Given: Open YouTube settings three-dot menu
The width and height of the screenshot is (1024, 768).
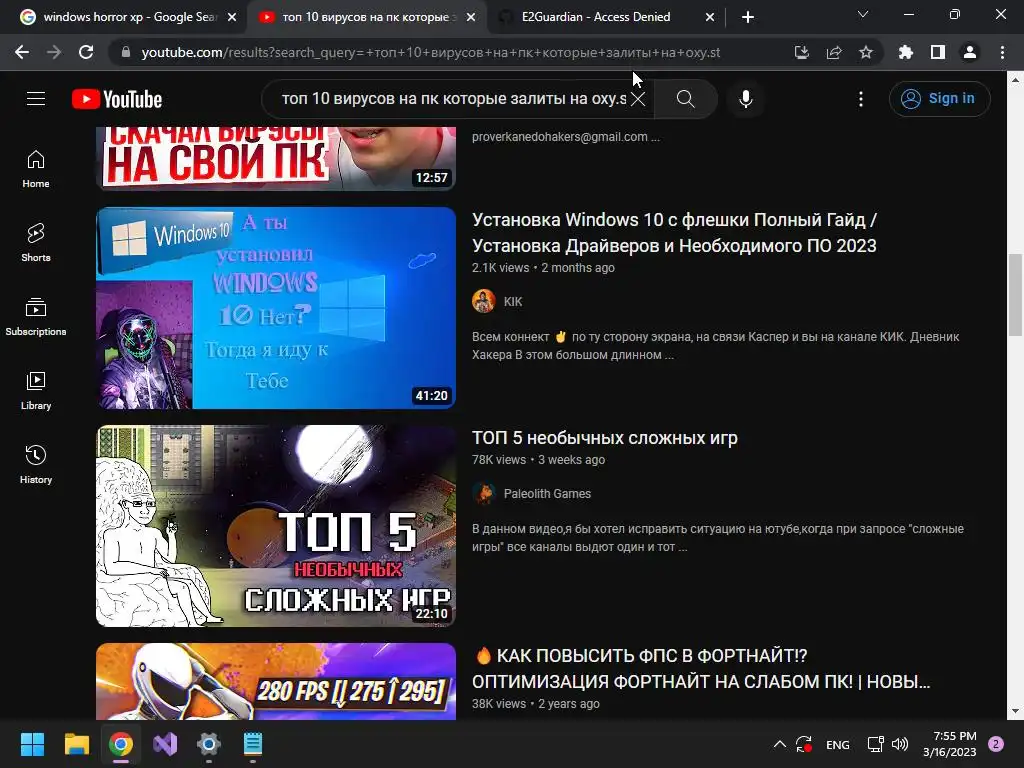Looking at the screenshot, I should (861, 99).
